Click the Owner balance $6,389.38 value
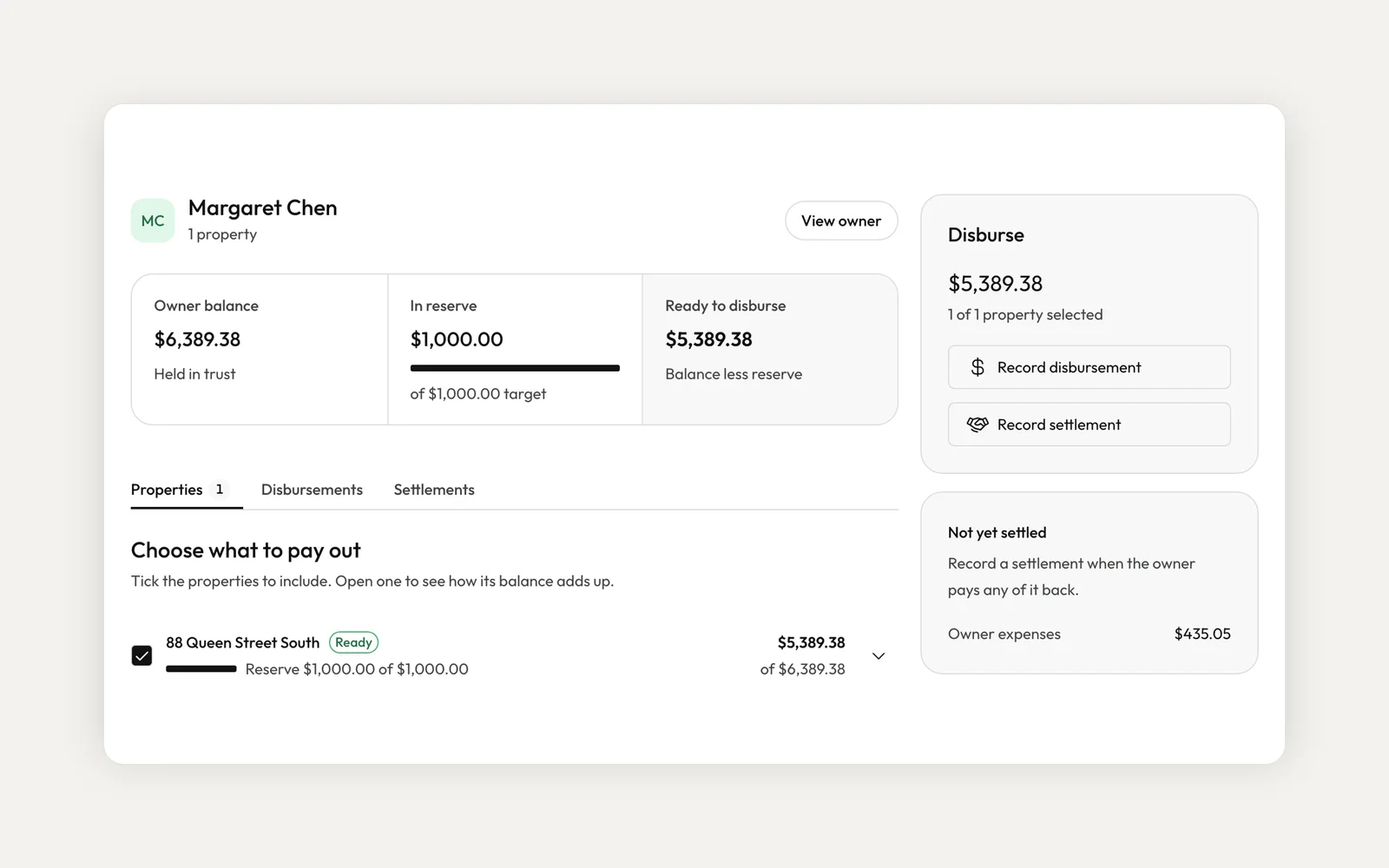Viewport: 1389px width, 868px height. click(197, 339)
